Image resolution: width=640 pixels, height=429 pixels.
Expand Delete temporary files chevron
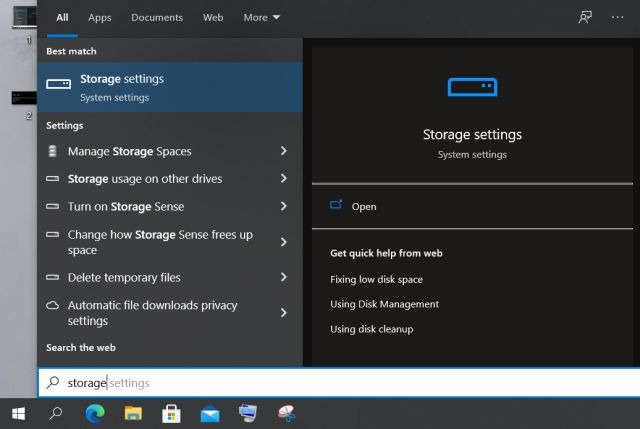tap(284, 277)
